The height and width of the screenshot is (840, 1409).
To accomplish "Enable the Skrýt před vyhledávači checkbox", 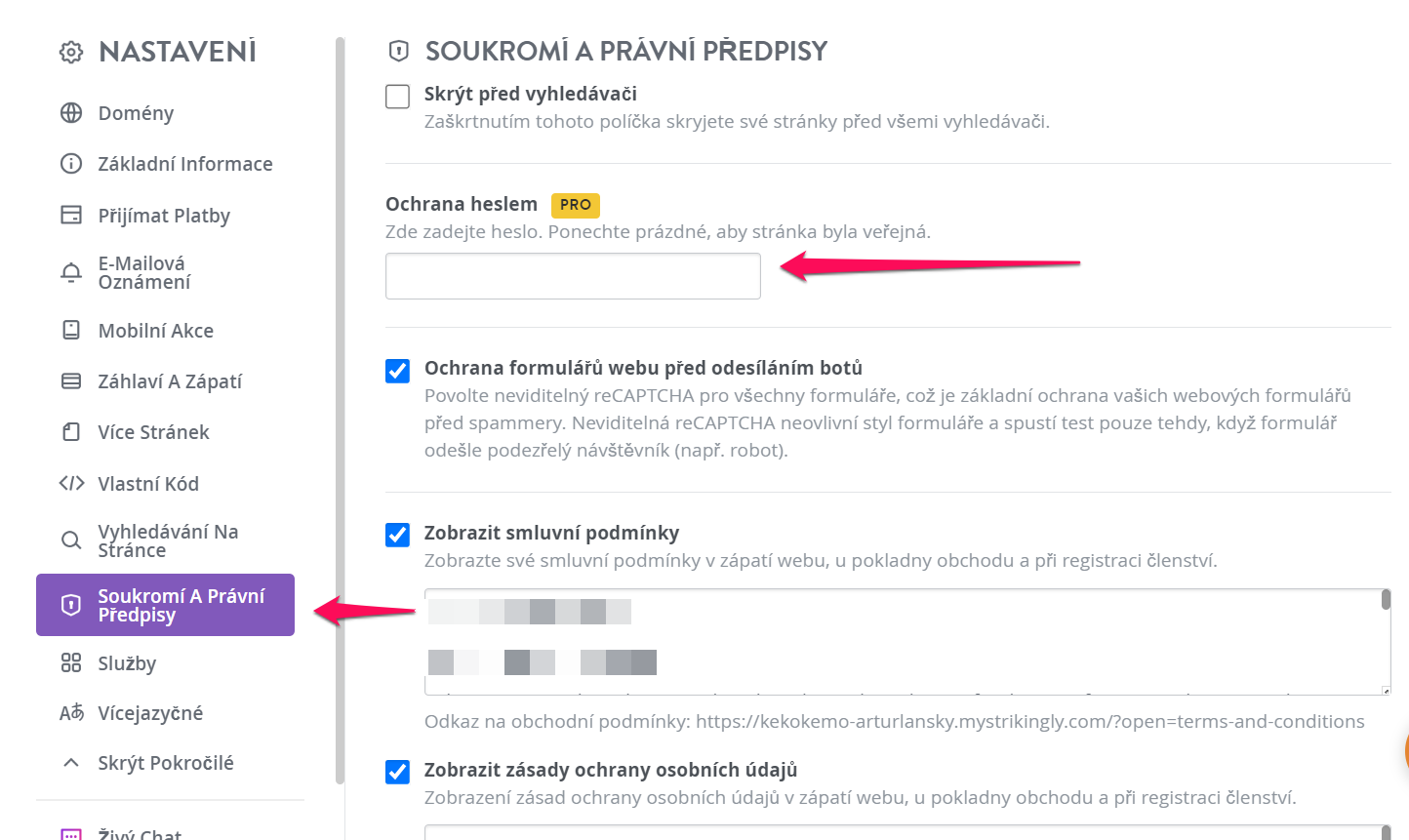I will [x=397, y=97].
